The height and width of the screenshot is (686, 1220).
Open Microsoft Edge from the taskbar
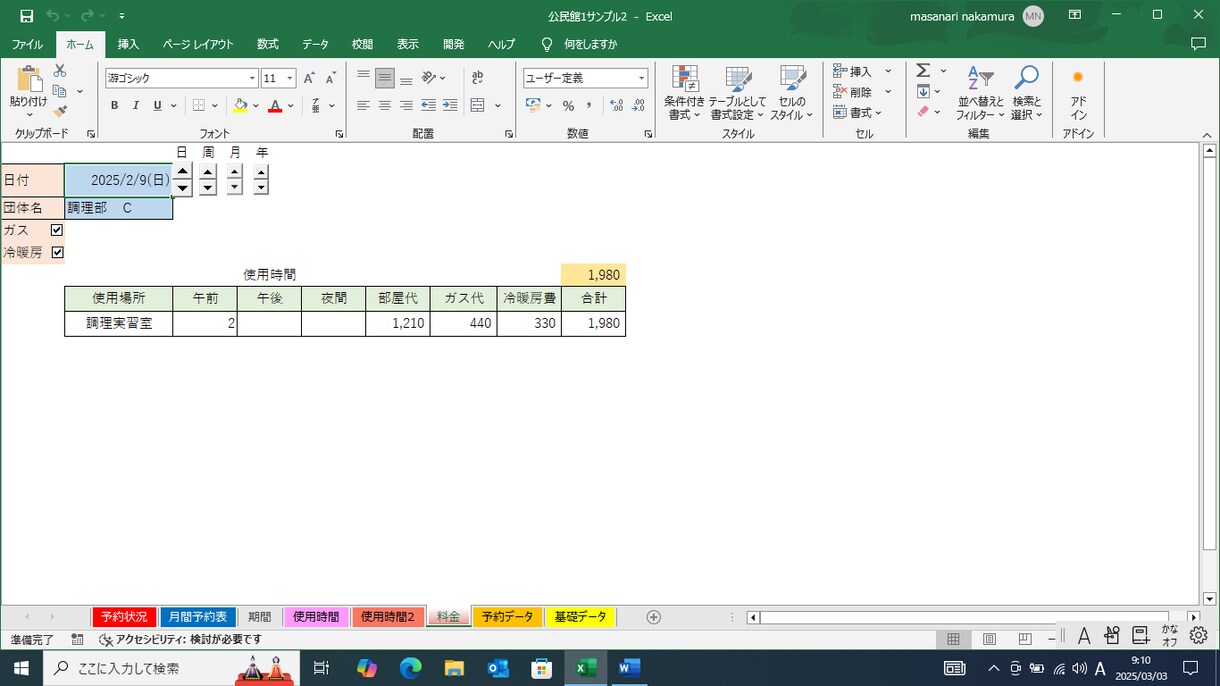coord(411,668)
